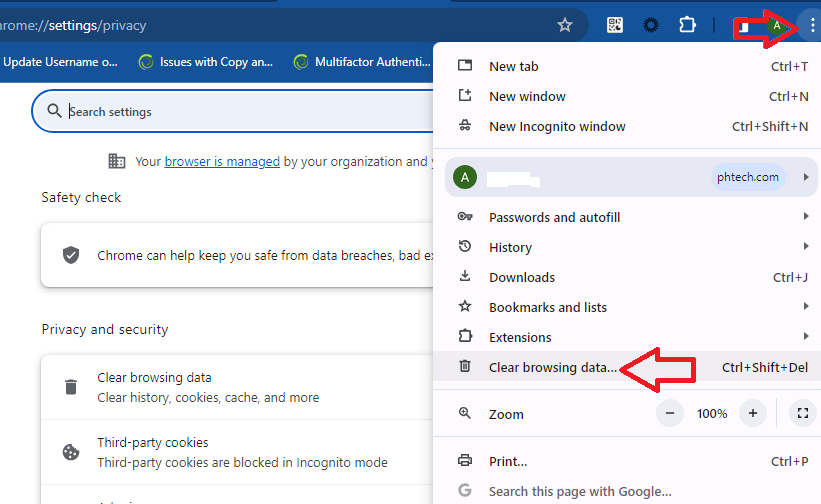Image resolution: width=821 pixels, height=504 pixels.
Task: Open Clear browsing data settings row
Action: 237,387
